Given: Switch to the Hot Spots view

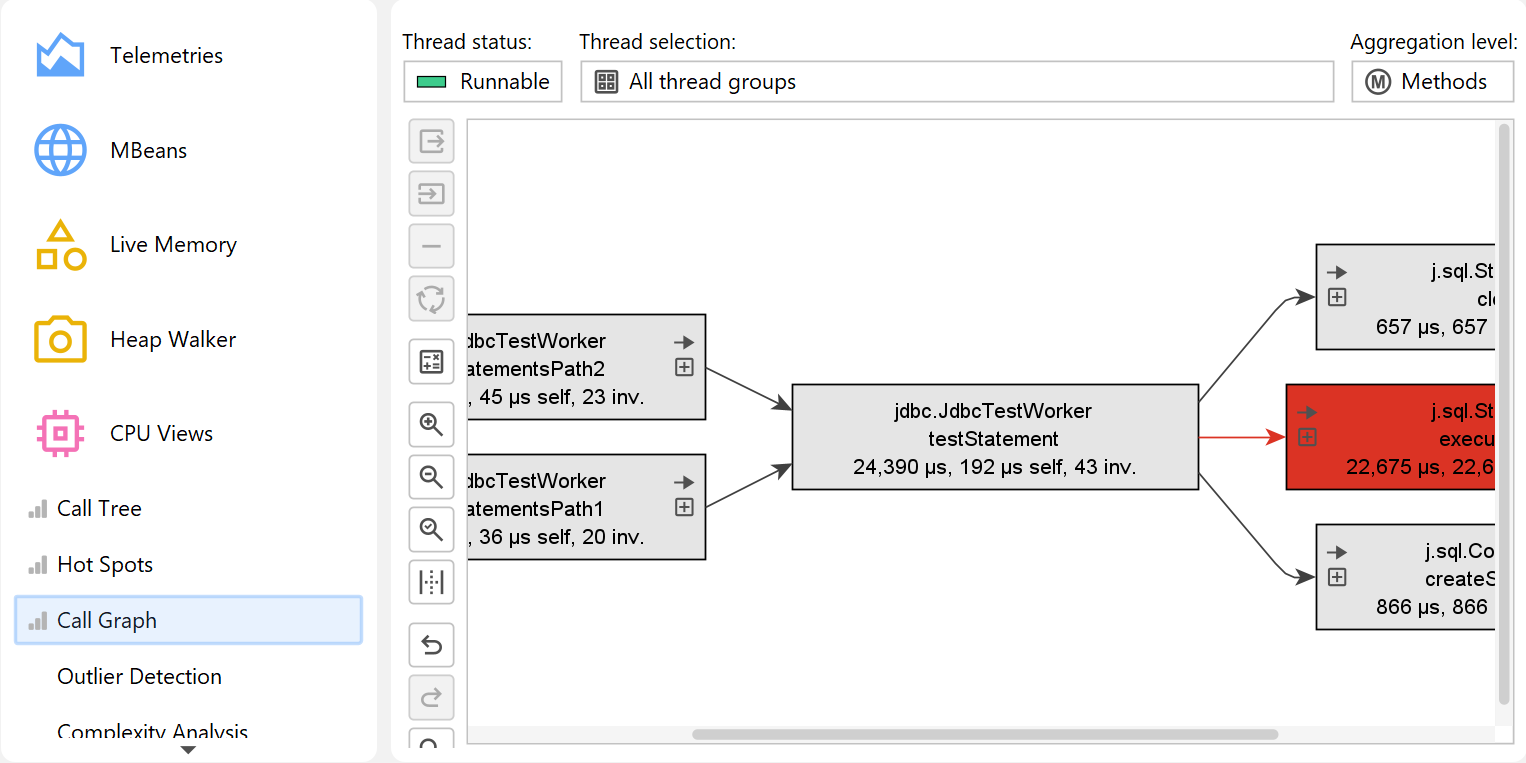Looking at the screenshot, I should tap(105, 565).
